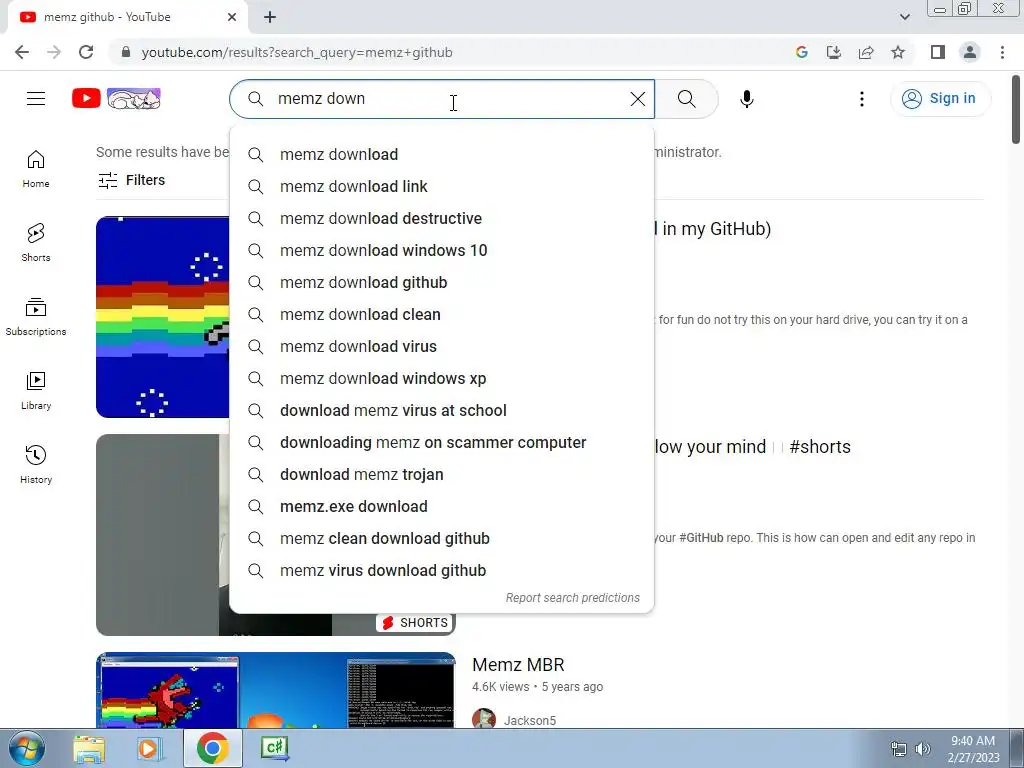Open the tab search dropdown arrow
The width and height of the screenshot is (1024, 768).
[x=904, y=17]
